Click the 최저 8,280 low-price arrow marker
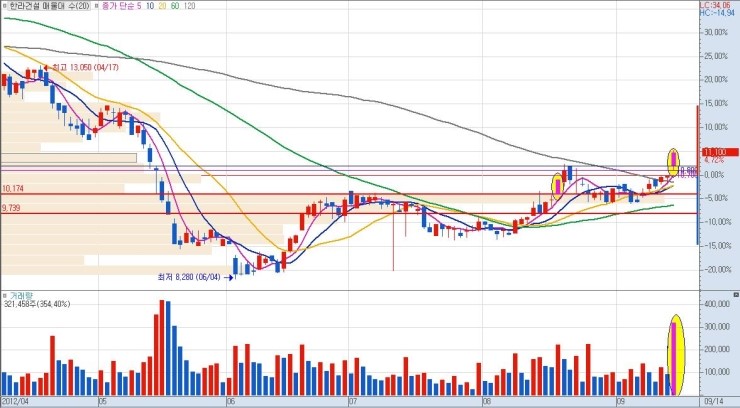 tap(229, 277)
